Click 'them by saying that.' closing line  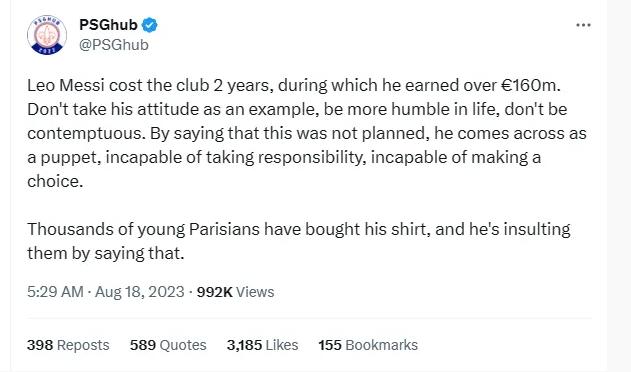coord(105,254)
